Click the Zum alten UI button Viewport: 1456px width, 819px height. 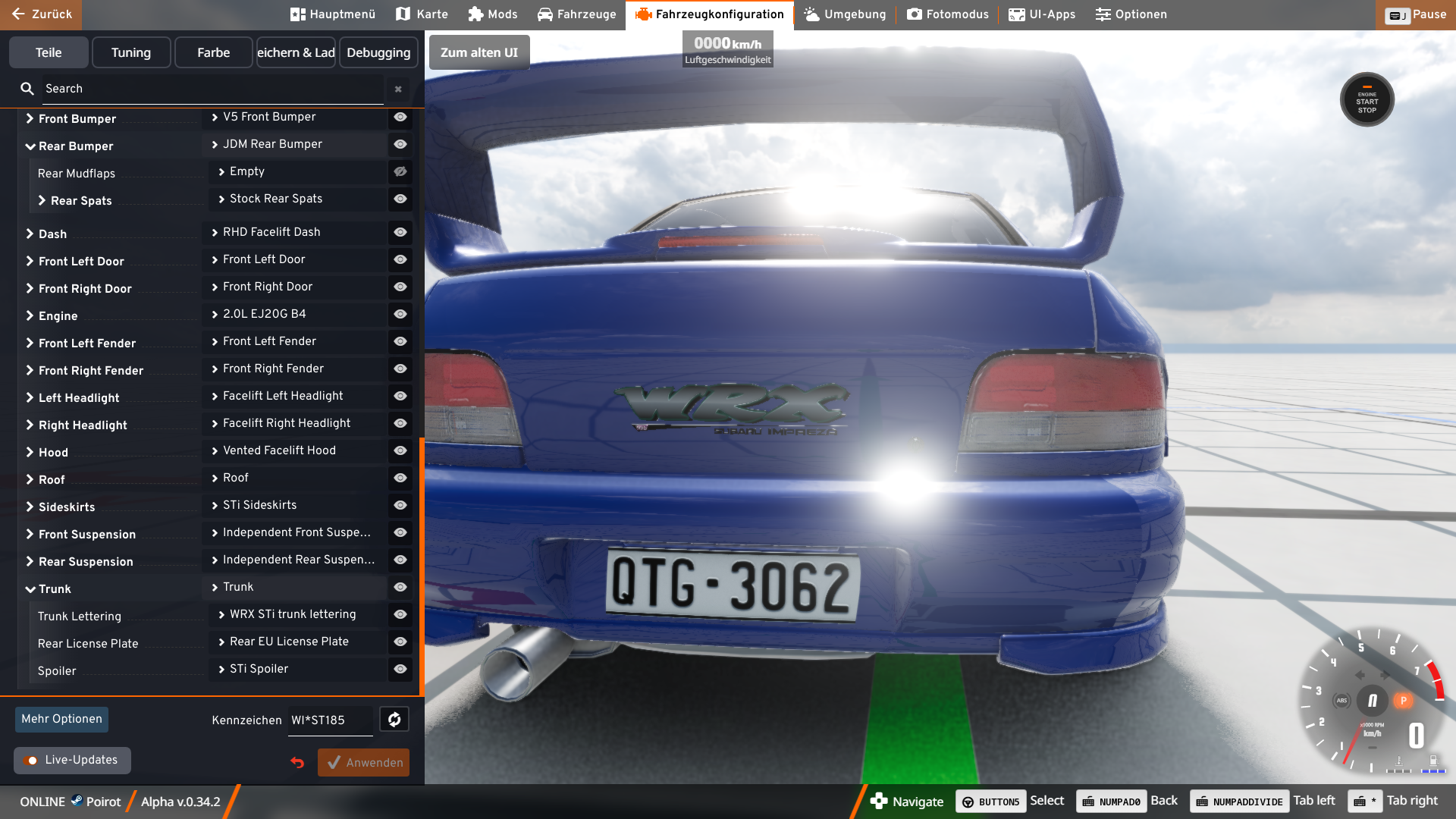click(479, 52)
